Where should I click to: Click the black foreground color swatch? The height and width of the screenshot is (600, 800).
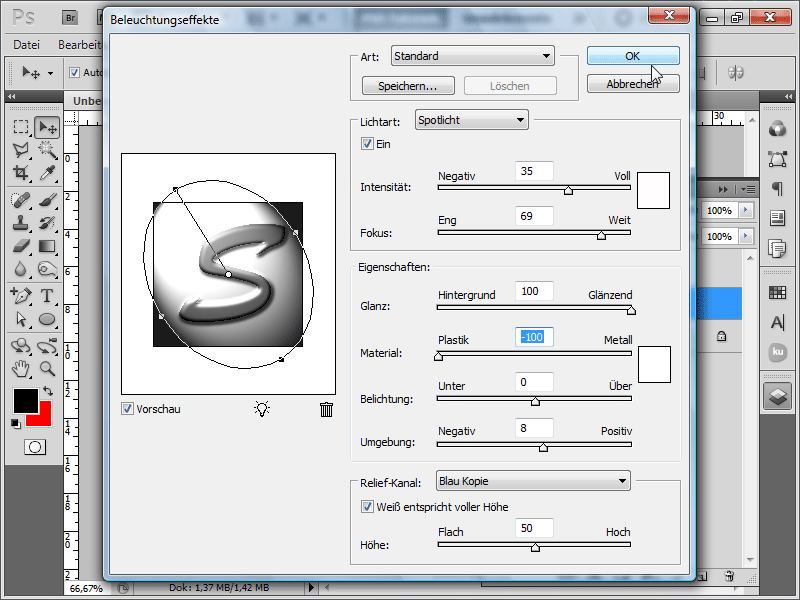pyautogui.click(x=26, y=401)
